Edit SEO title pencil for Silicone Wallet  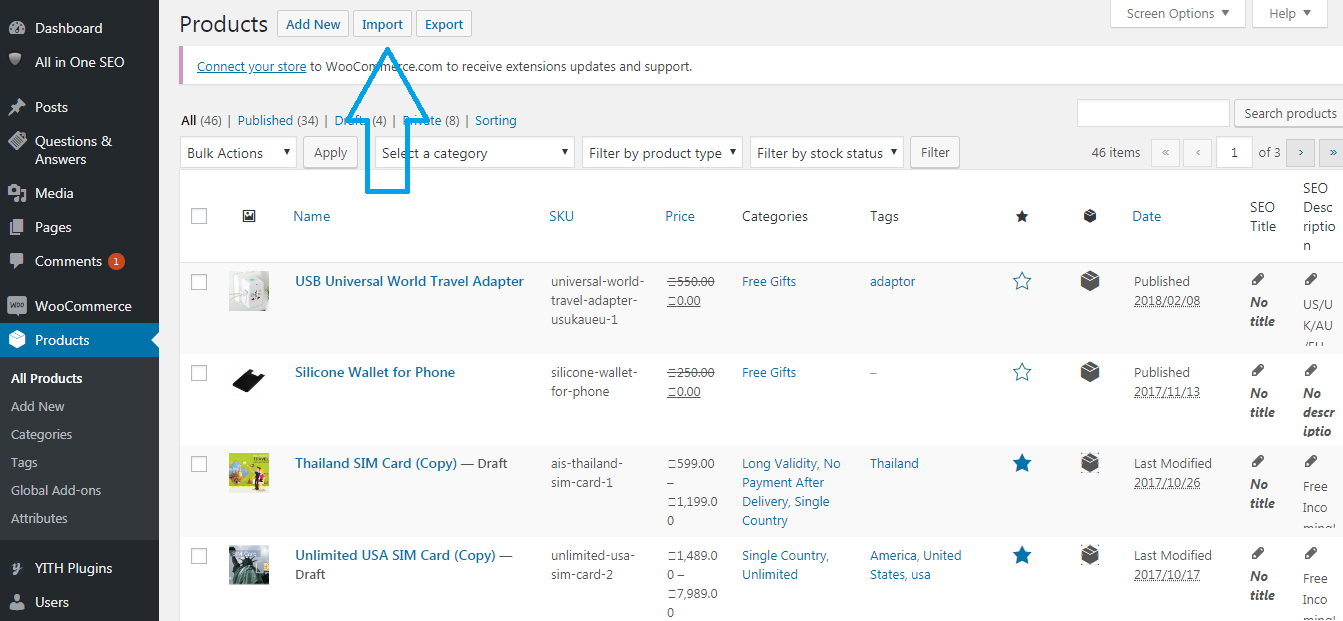point(1257,371)
